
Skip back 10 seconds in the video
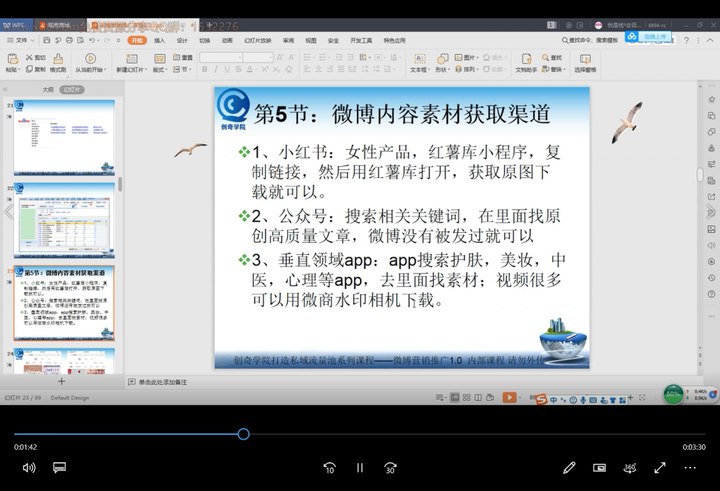pyautogui.click(x=330, y=468)
